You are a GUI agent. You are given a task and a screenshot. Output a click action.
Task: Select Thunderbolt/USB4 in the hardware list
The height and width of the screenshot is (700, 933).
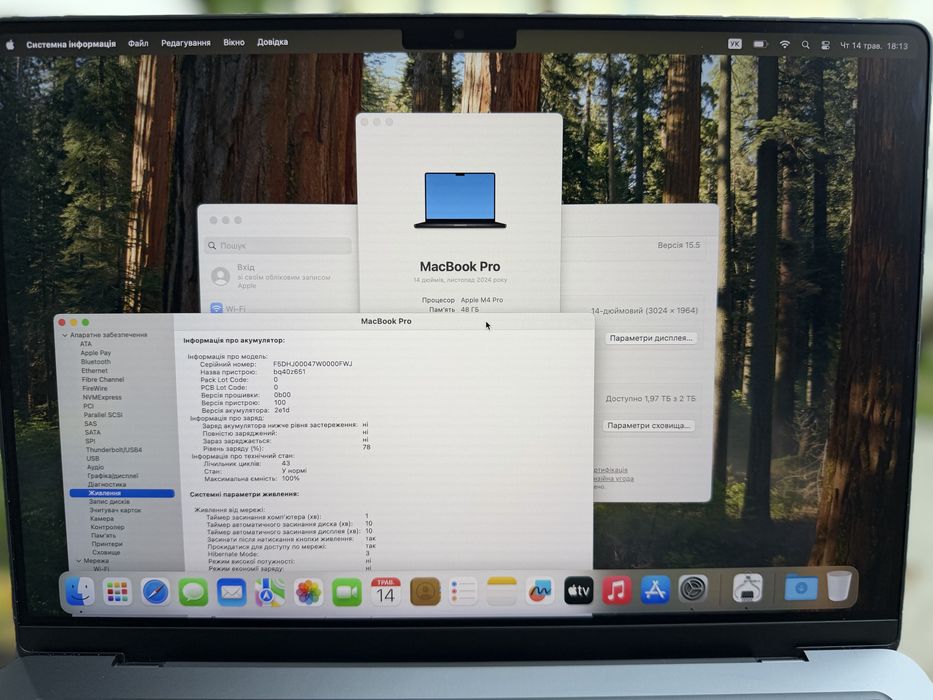tap(114, 450)
